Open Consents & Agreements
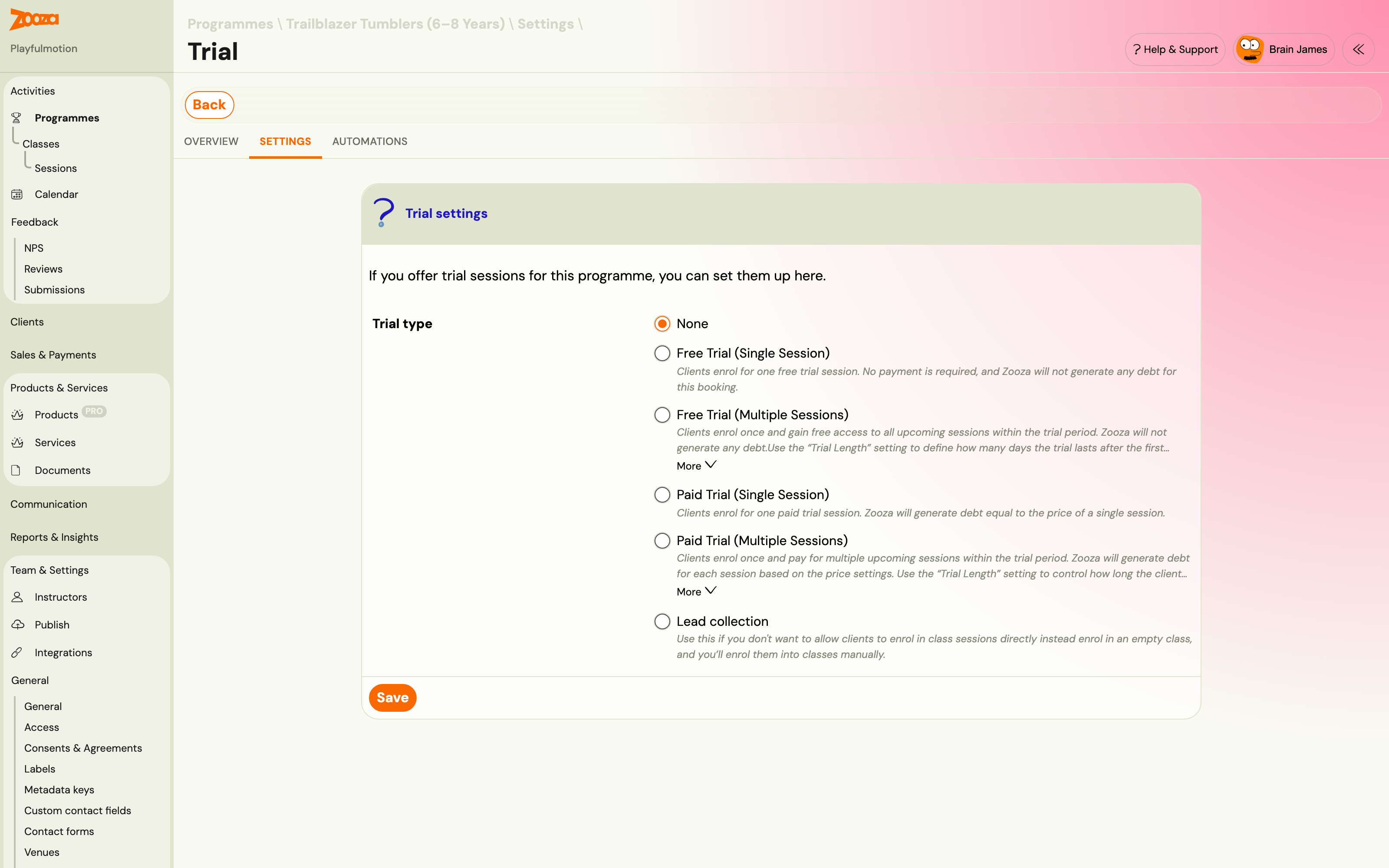The image size is (1389, 868). point(83,748)
